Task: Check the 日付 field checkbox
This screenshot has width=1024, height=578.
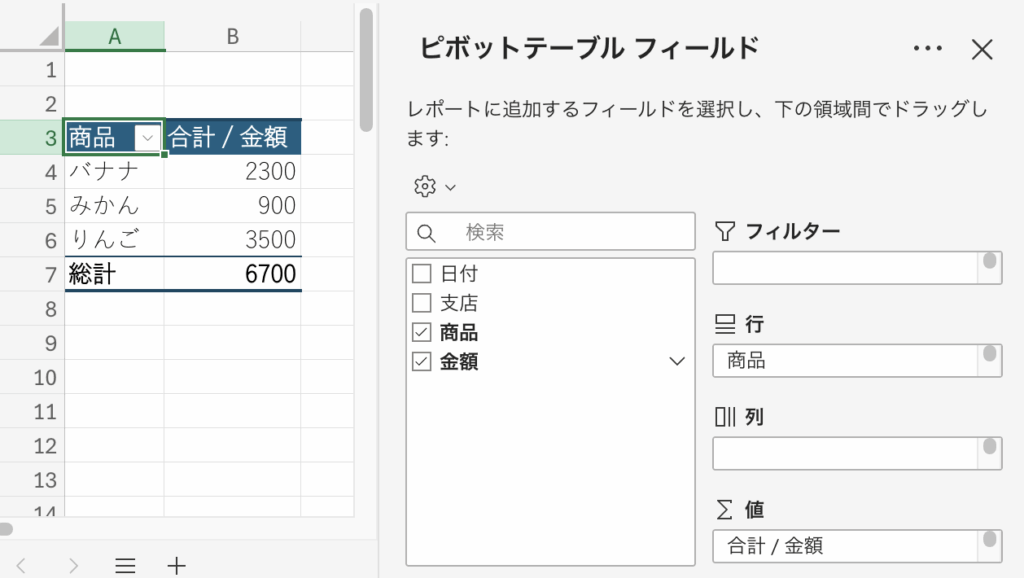Action: coord(421,273)
